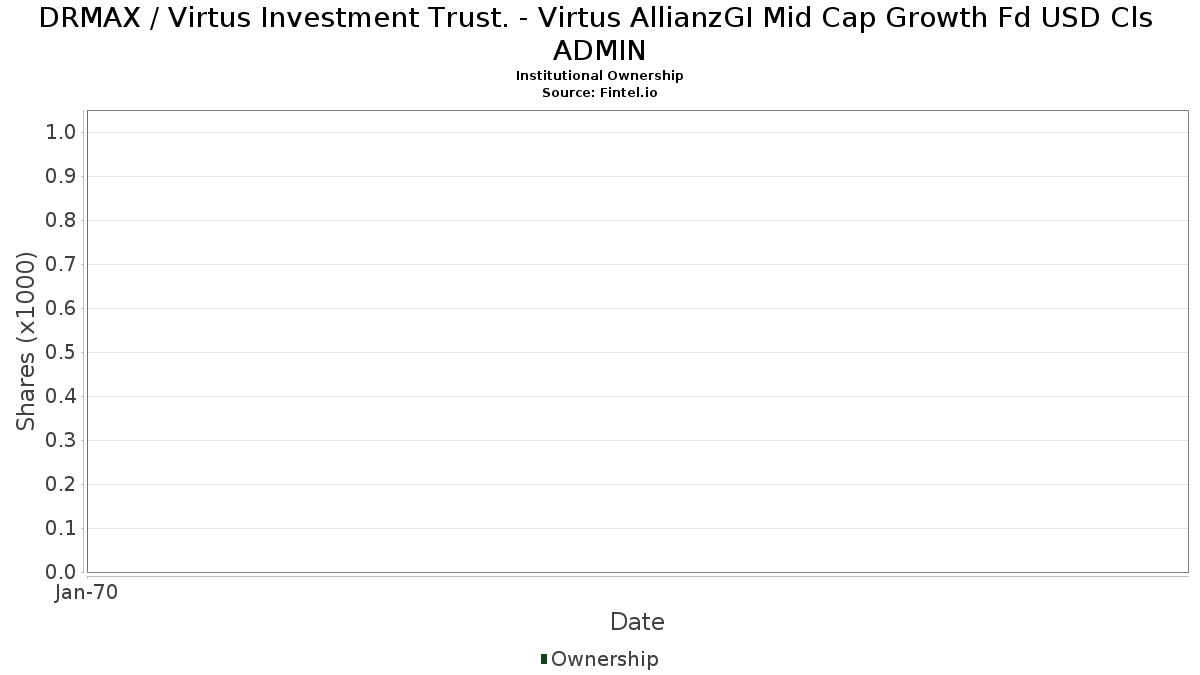1200x675 pixels.
Task: Click the 0.7 y-axis tick label
Action: click(x=61, y=265)
